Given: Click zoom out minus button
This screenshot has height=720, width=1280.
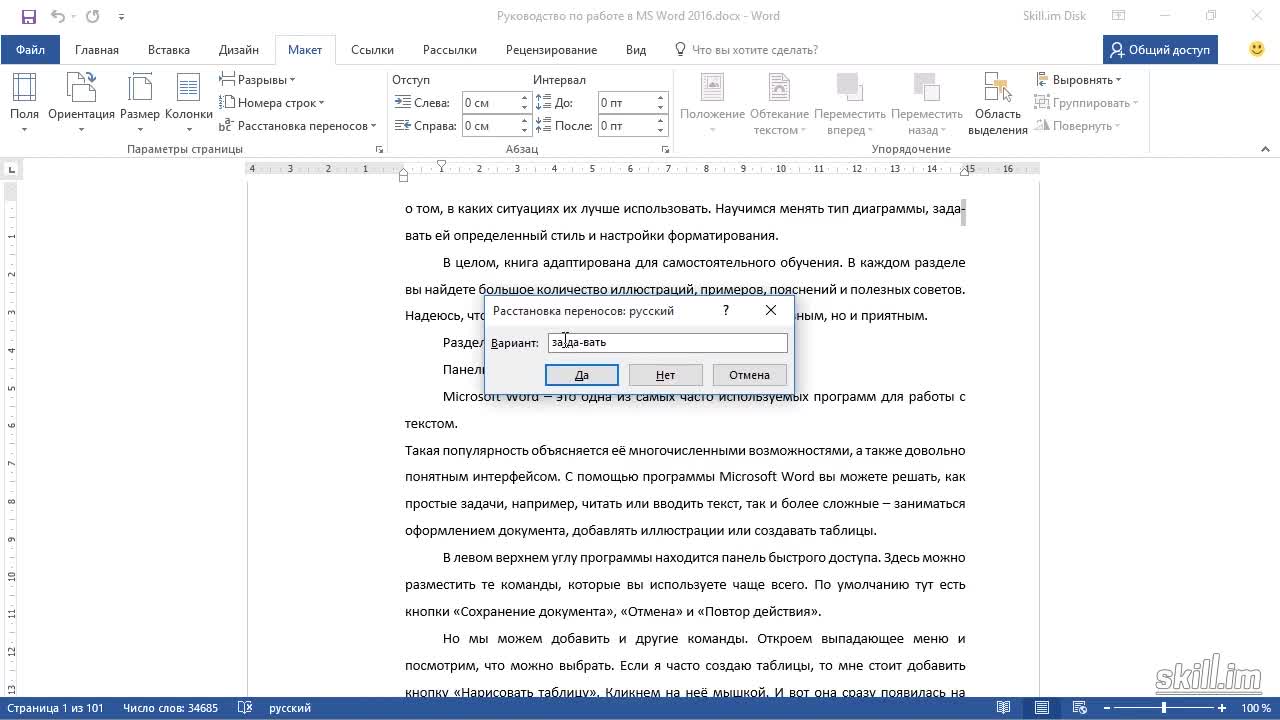Looking at the screenshot, I should pyautogui.click(x=1109, y=708).
